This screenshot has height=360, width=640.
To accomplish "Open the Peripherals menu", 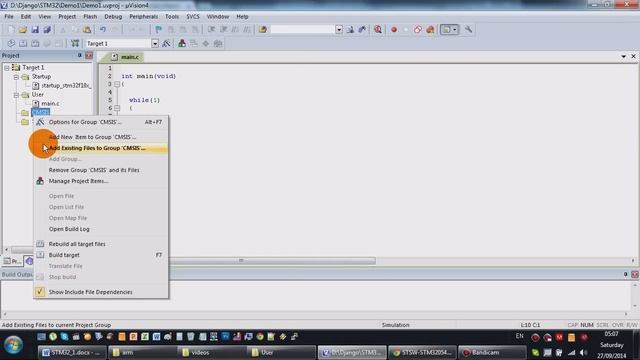I will coord(143,17).
